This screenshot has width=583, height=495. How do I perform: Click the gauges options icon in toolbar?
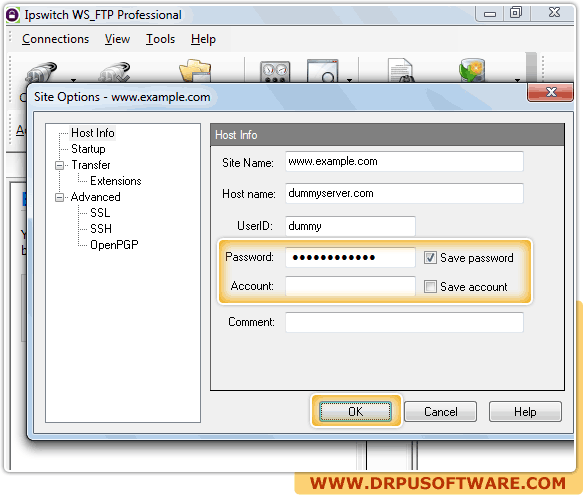(275, 72)
